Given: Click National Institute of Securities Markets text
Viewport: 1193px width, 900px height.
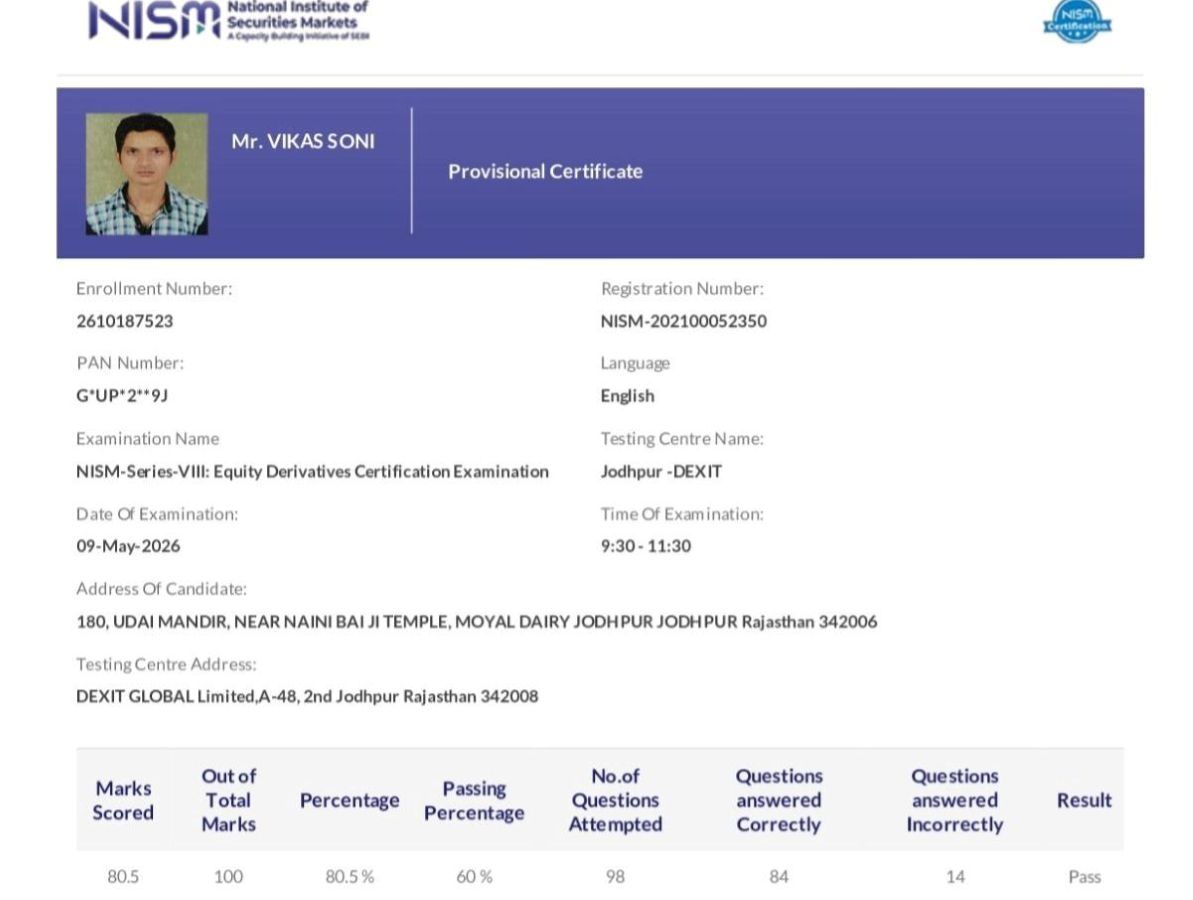Looking at the screenshot, I should click(297, 14).
